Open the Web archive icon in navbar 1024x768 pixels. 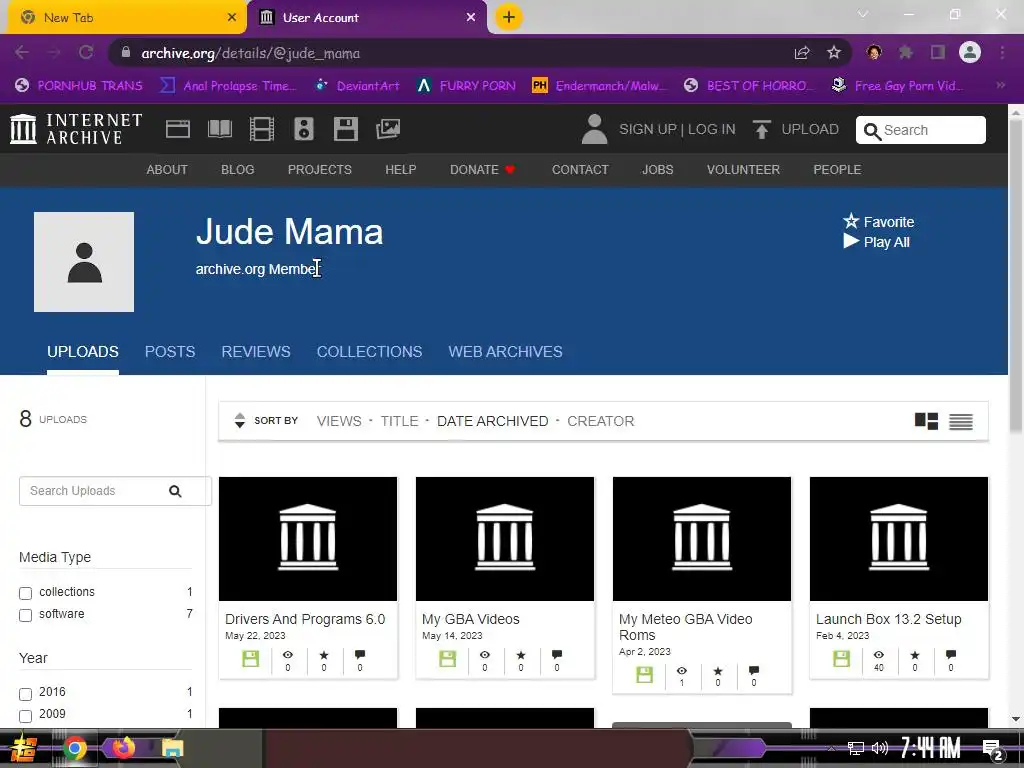pos(178,129)
